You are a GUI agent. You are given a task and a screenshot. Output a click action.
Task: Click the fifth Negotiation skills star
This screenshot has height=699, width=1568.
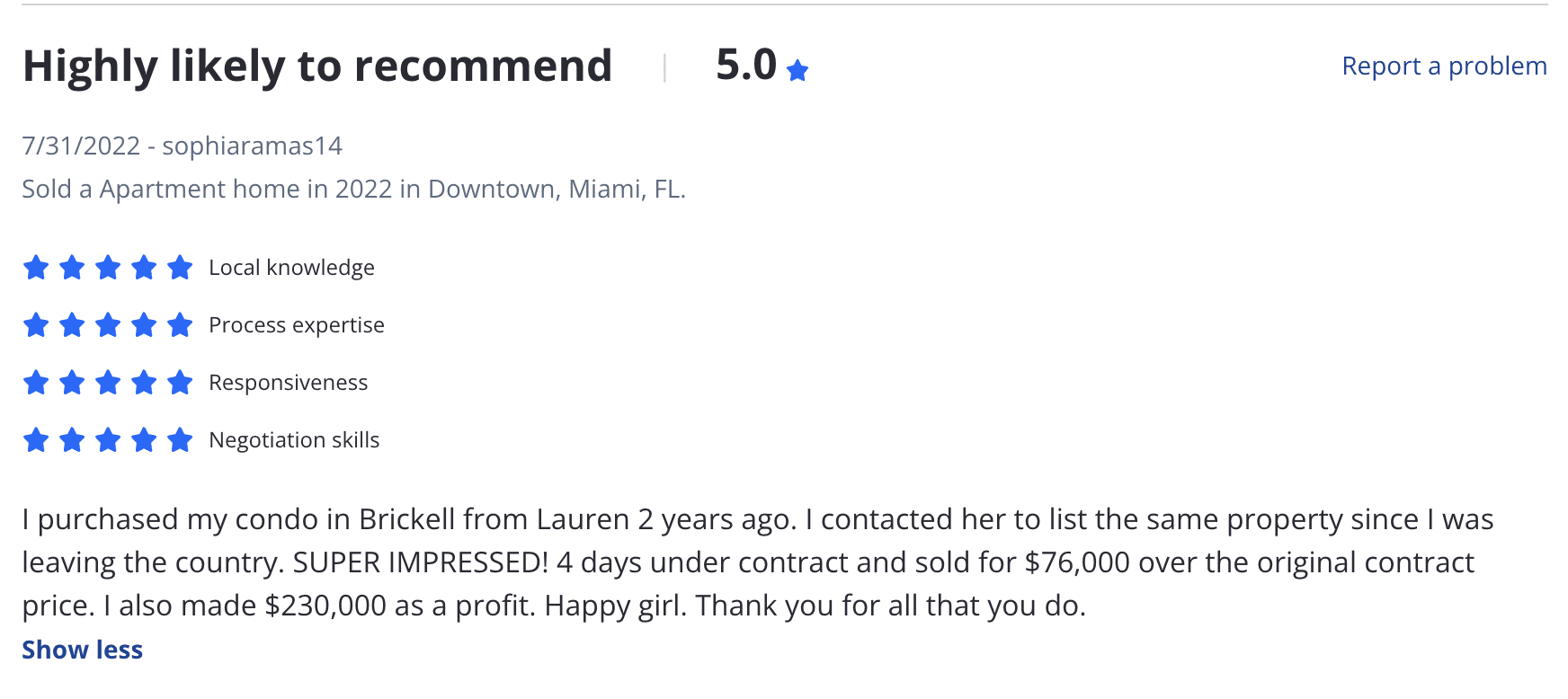click(x=180, y=440)
